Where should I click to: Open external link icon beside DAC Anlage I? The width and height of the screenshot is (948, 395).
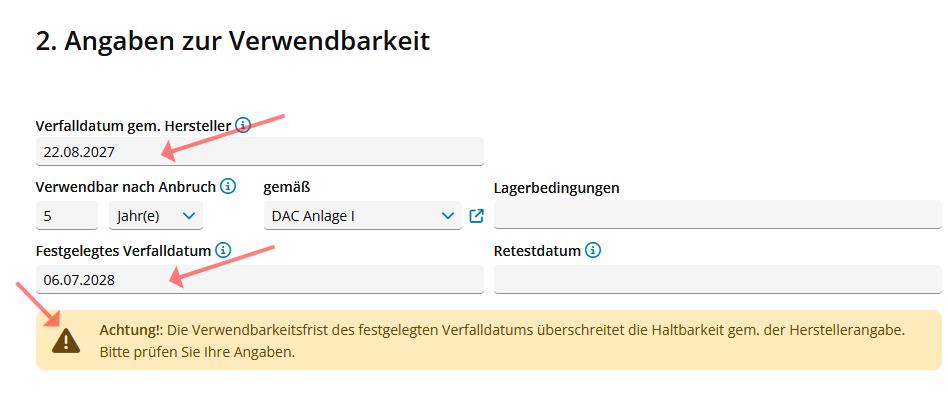tap(476, 216)
